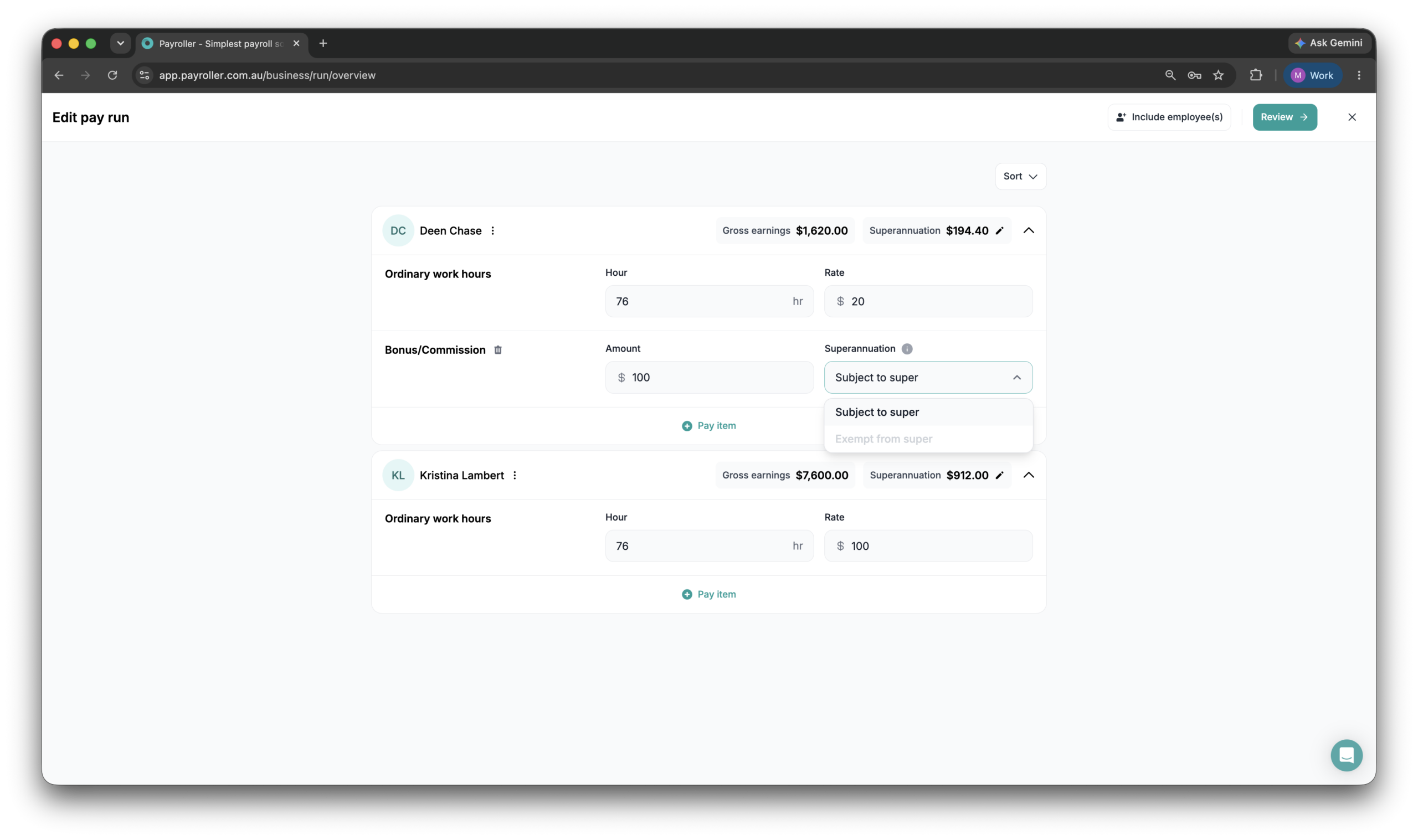Select the Subject to super option
This screenshot has height=840, width=1418.
(928, 412)
